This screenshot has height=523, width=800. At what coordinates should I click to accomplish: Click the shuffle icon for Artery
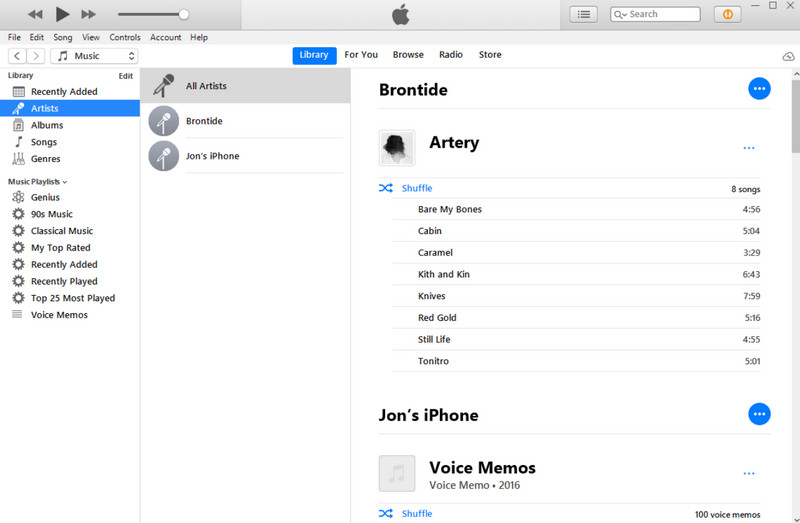click(x=386, y=188)
